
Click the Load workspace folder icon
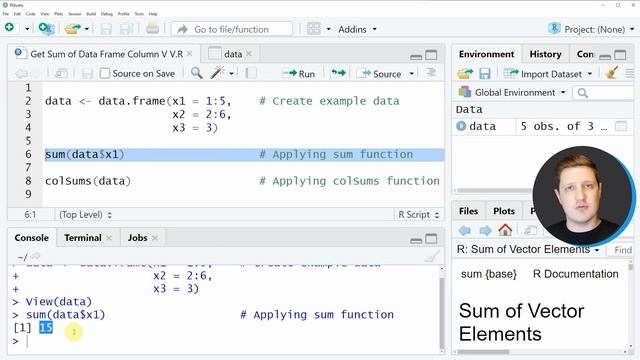[464, 73]
